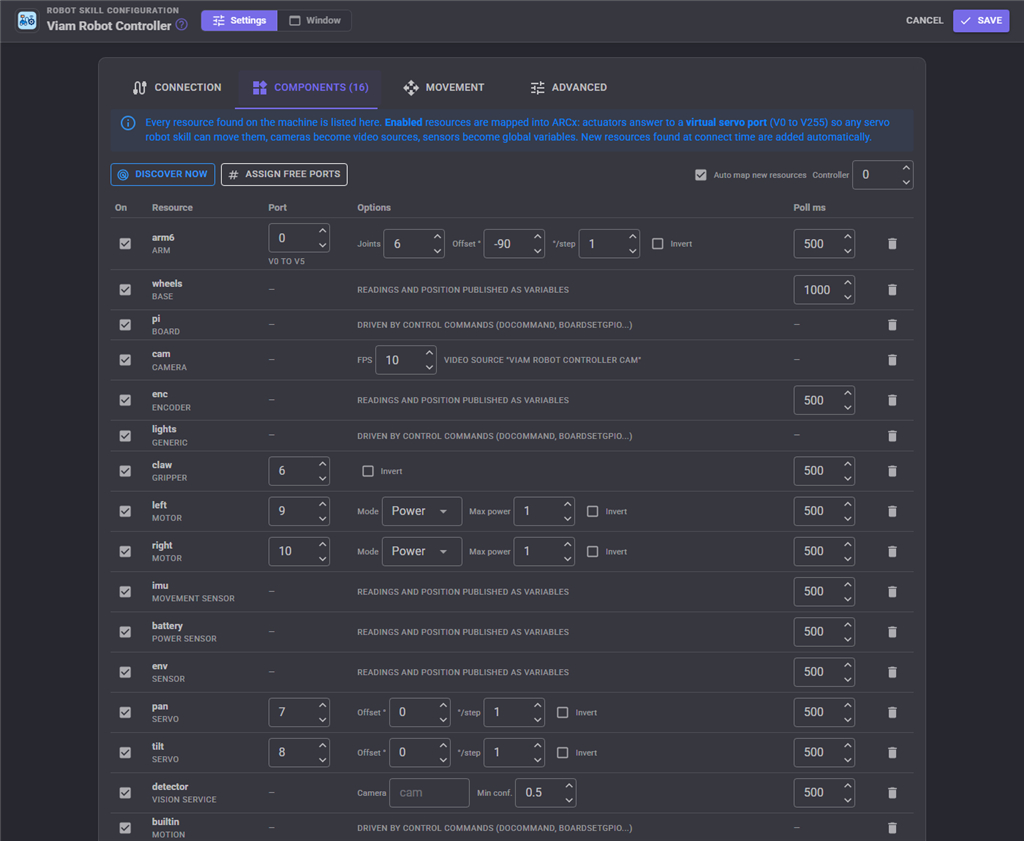Toggle Auto map new resources checkbox

[x=701, y=175]
